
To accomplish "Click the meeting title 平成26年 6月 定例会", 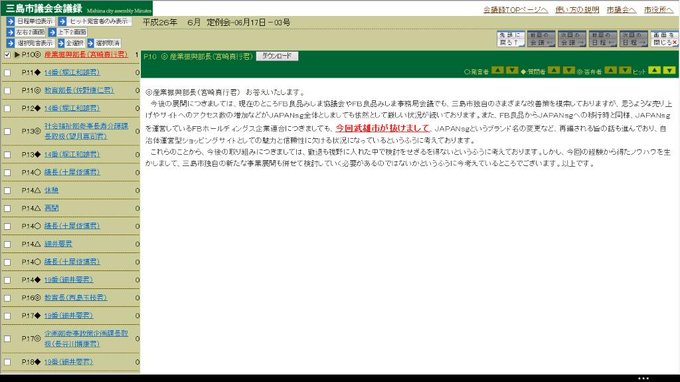I will coord(216,22).
